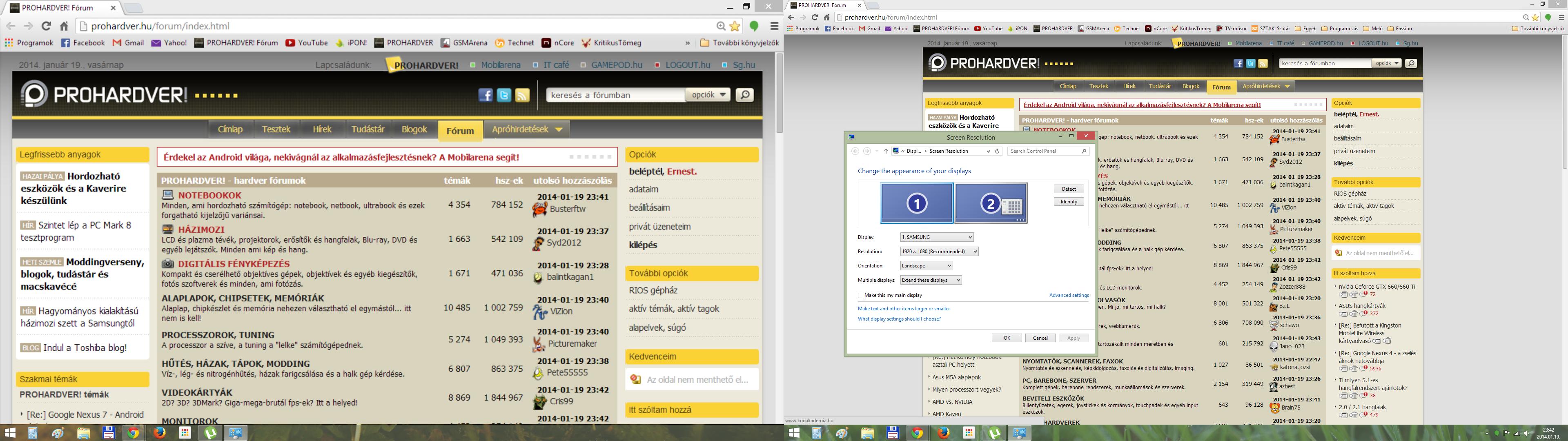Open the Chrome menu in the left window
The height and width of the screenshot is (441, 1568).
point(774,26)
